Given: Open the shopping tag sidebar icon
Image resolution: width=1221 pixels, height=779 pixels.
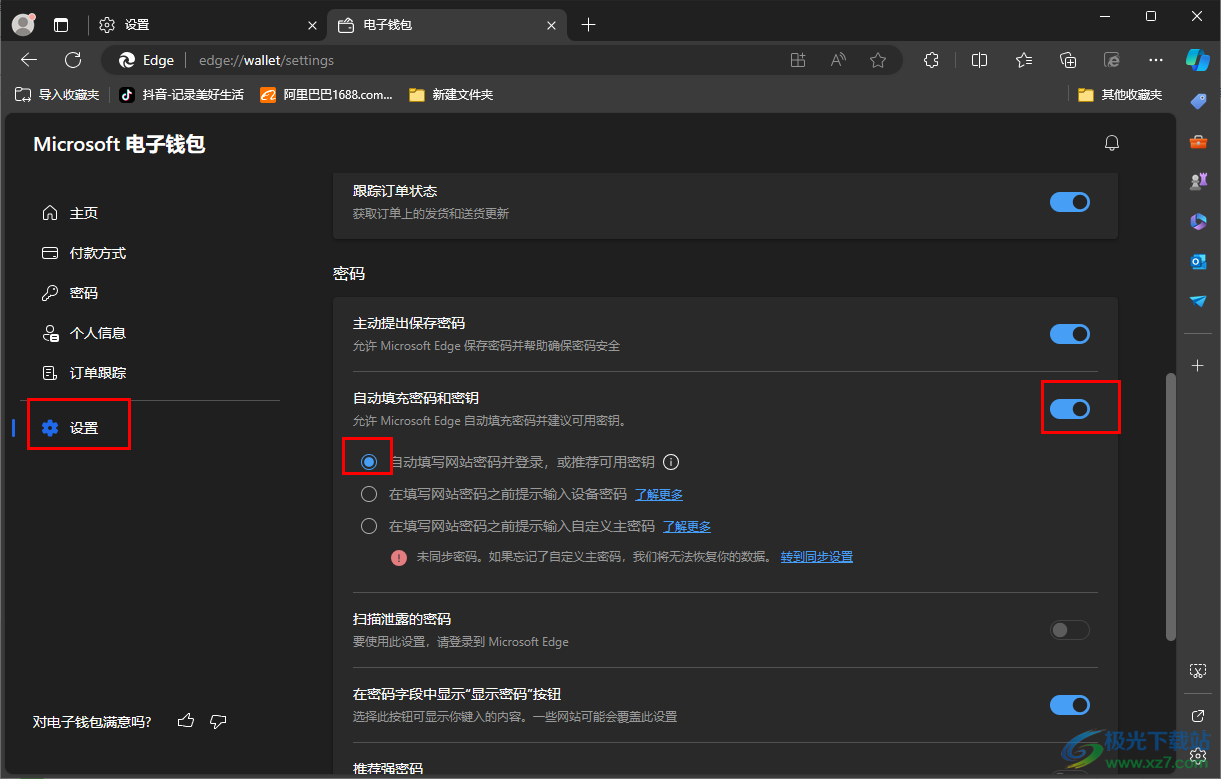Looking at the screenshot, I should click(x=1198, y=101).
